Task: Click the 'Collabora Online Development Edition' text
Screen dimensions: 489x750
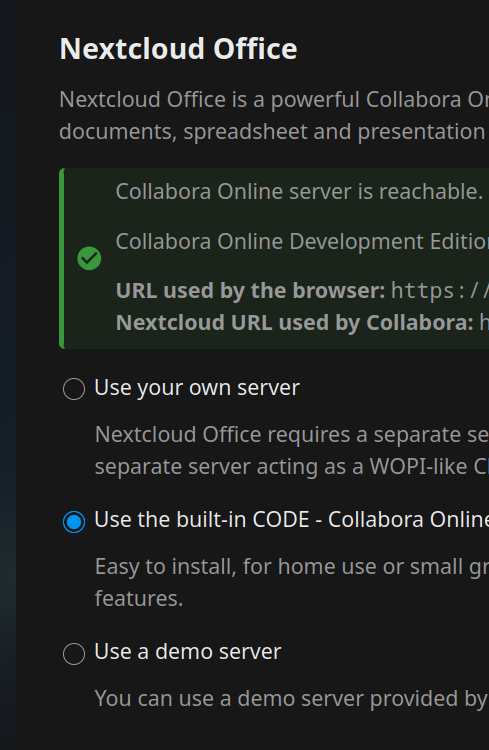Action: 302,242
